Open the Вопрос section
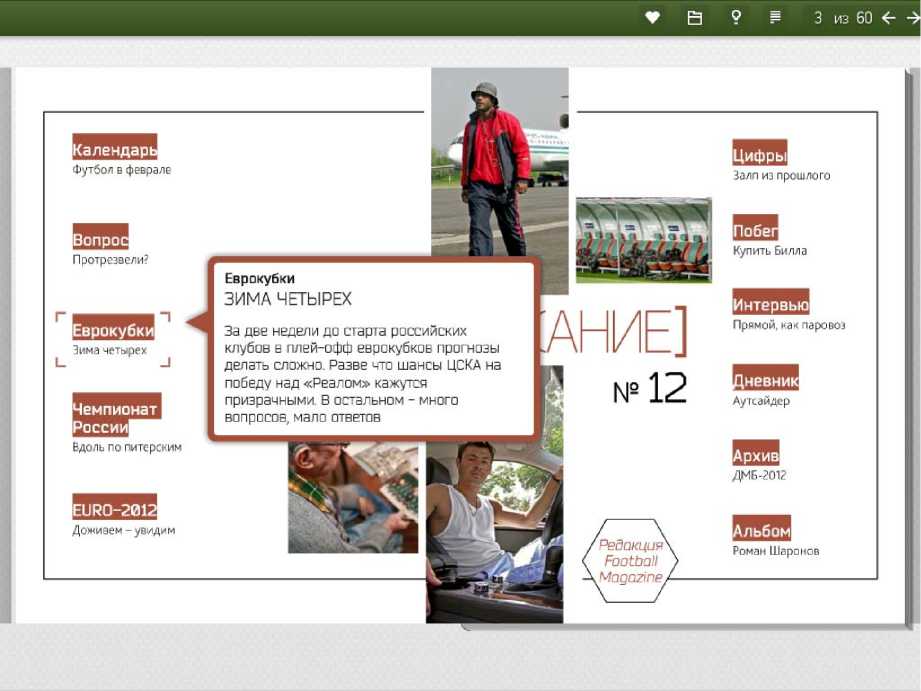Screen dimensions: 921x691 point(100,236)
